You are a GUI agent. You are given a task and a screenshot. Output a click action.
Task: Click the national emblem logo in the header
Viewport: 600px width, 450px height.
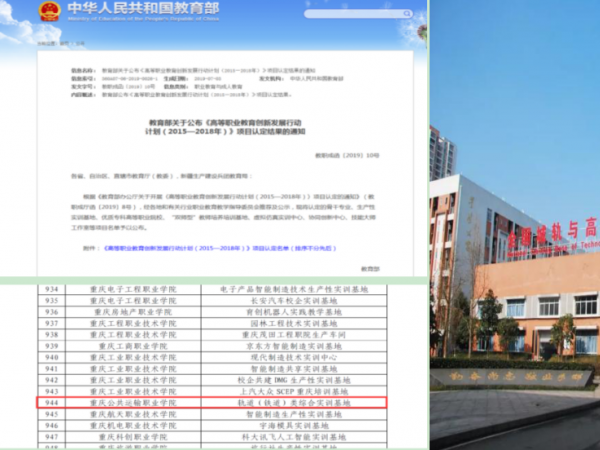[50, 11]
